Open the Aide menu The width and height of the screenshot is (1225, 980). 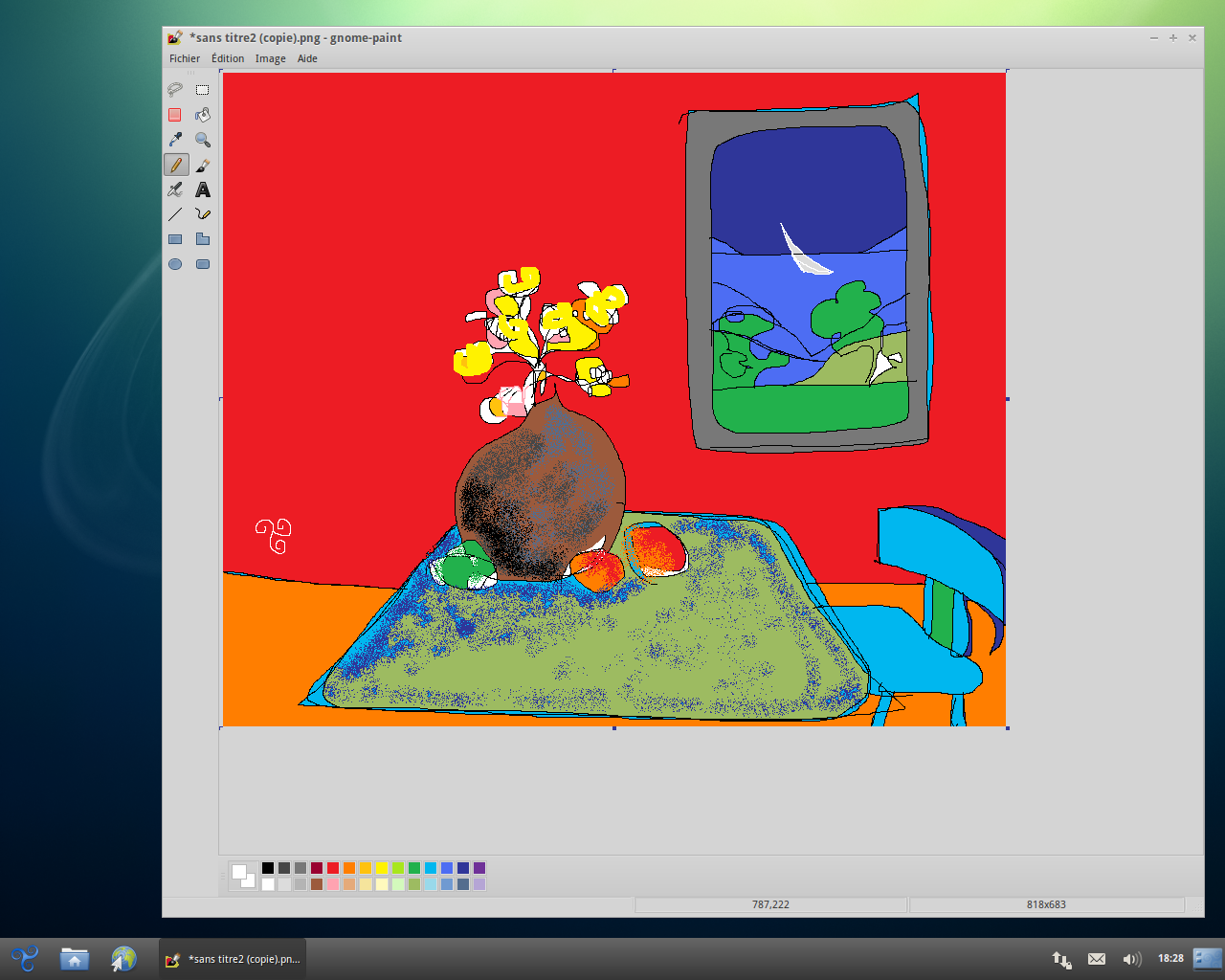tap(307, 58)
